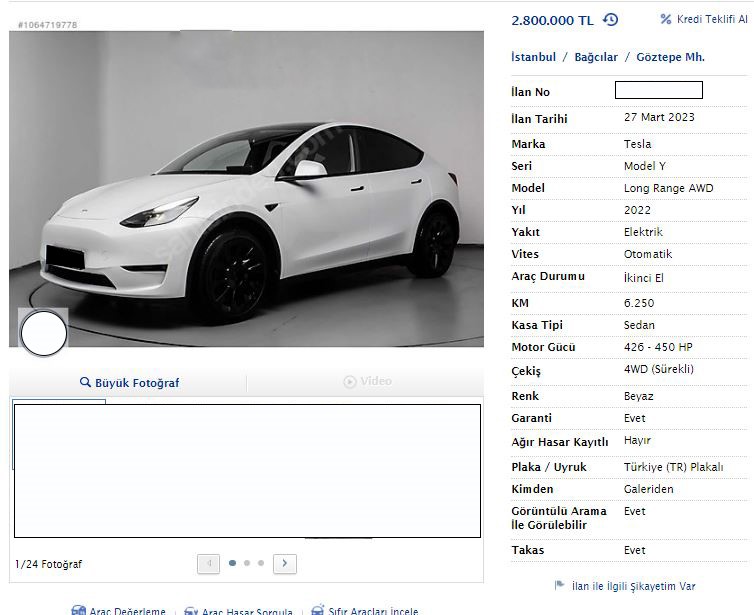
Task: Select the third photo pagination dot
Action: pyautogui.click(x=261, y=563)
